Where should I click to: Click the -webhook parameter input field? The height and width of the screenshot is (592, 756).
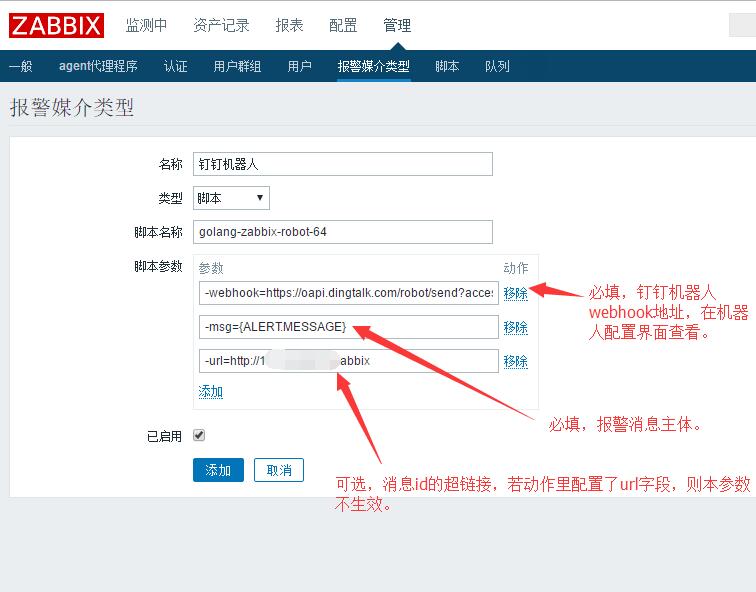click(x=349, y=293)
